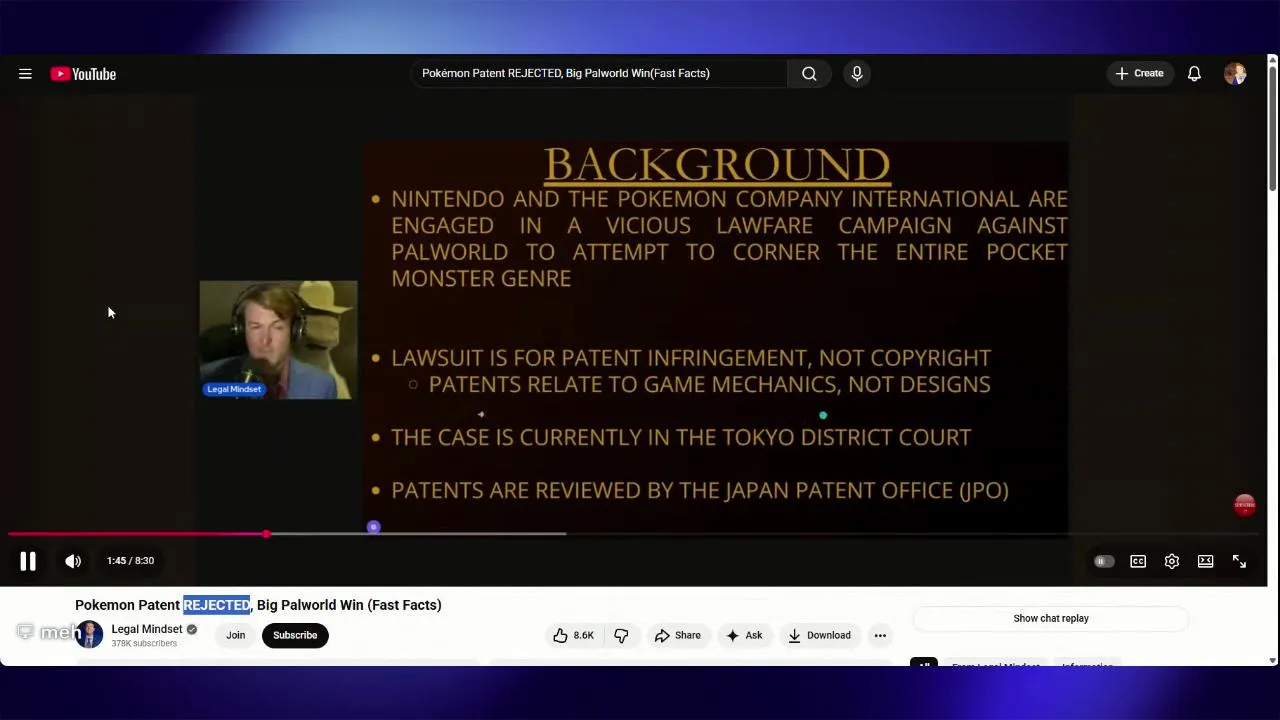Pause the video playback
This screenshot has width=1280, height=720.
point(28,561)
